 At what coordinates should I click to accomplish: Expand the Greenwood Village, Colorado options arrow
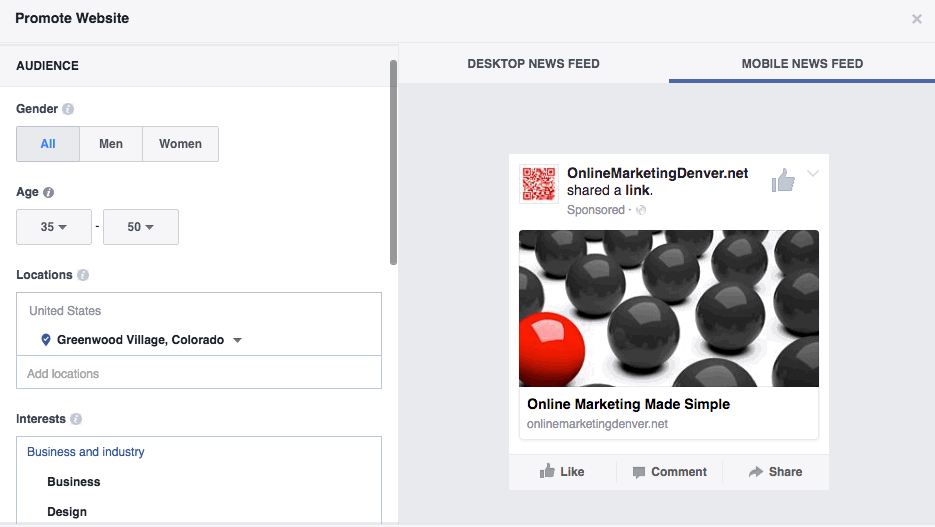tap(237, 340)
